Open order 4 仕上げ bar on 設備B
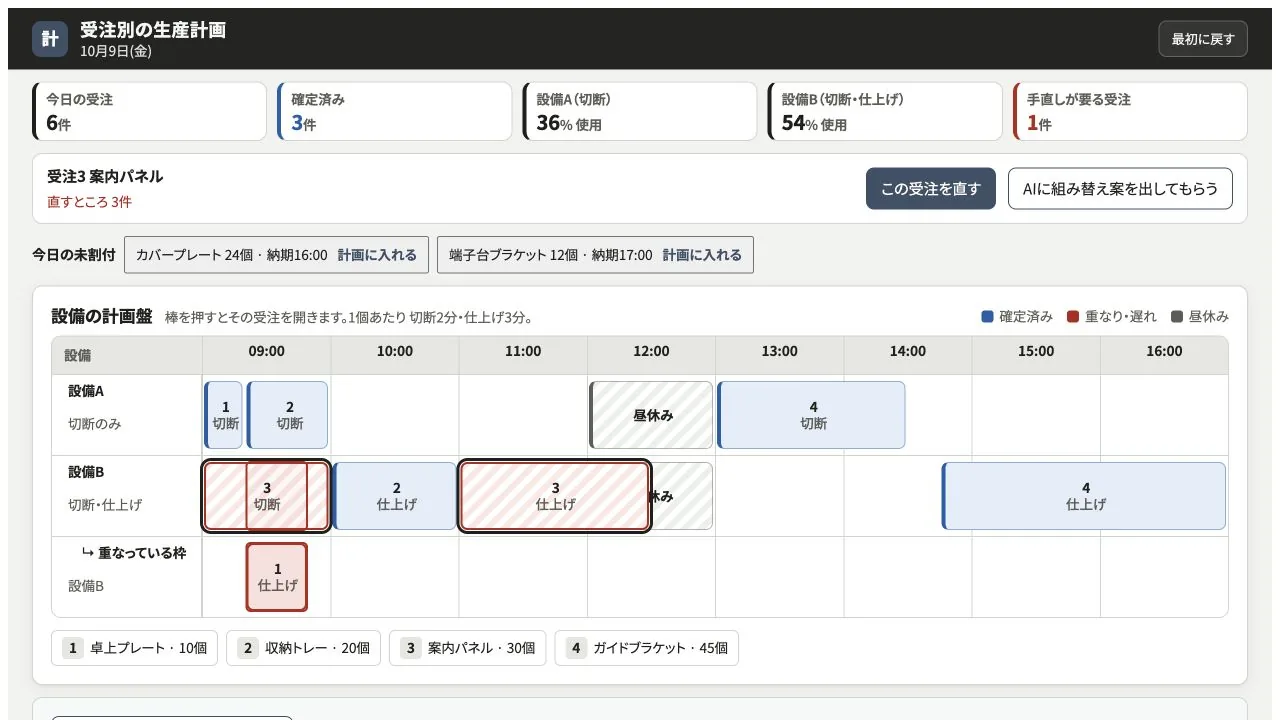This screenshot has width=1280, height=720. tap(1084, 496)
